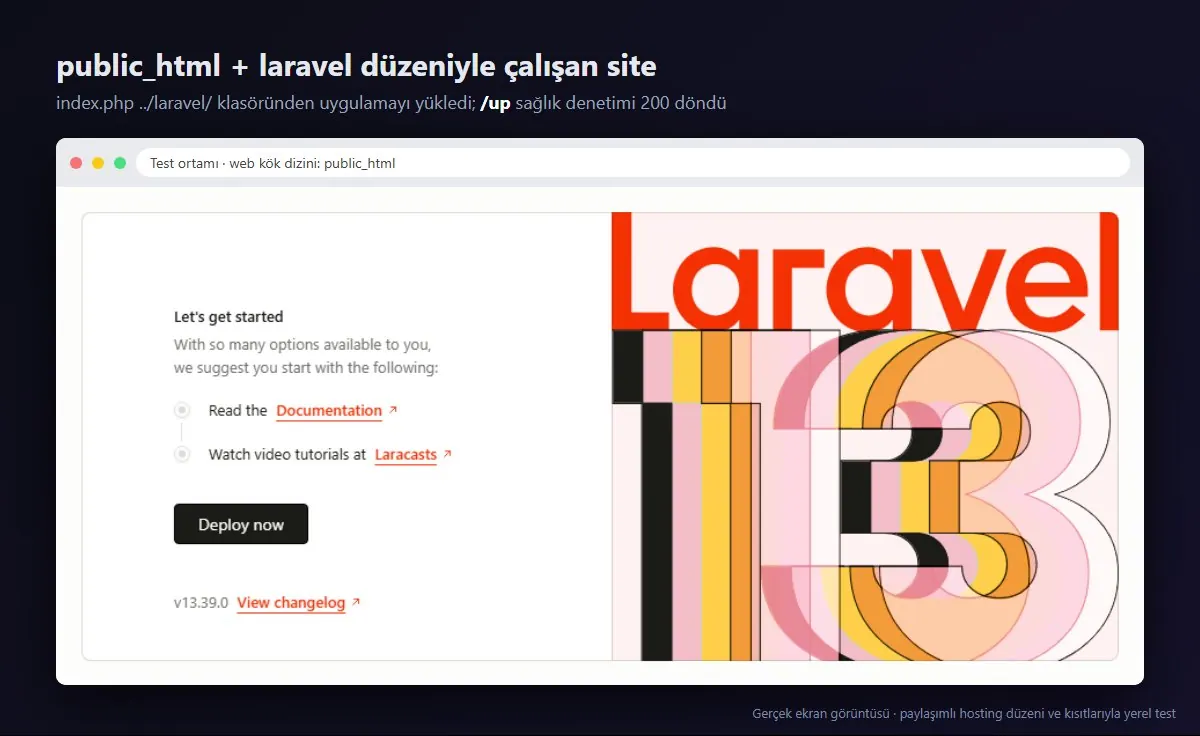
Task: Click the red window close dot
Action: (x=76, y=163)
